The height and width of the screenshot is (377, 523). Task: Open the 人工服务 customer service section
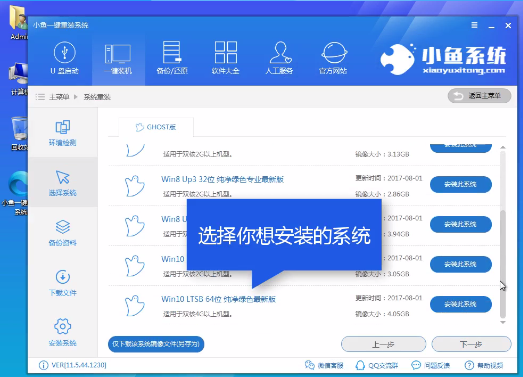tap(280, 57)
